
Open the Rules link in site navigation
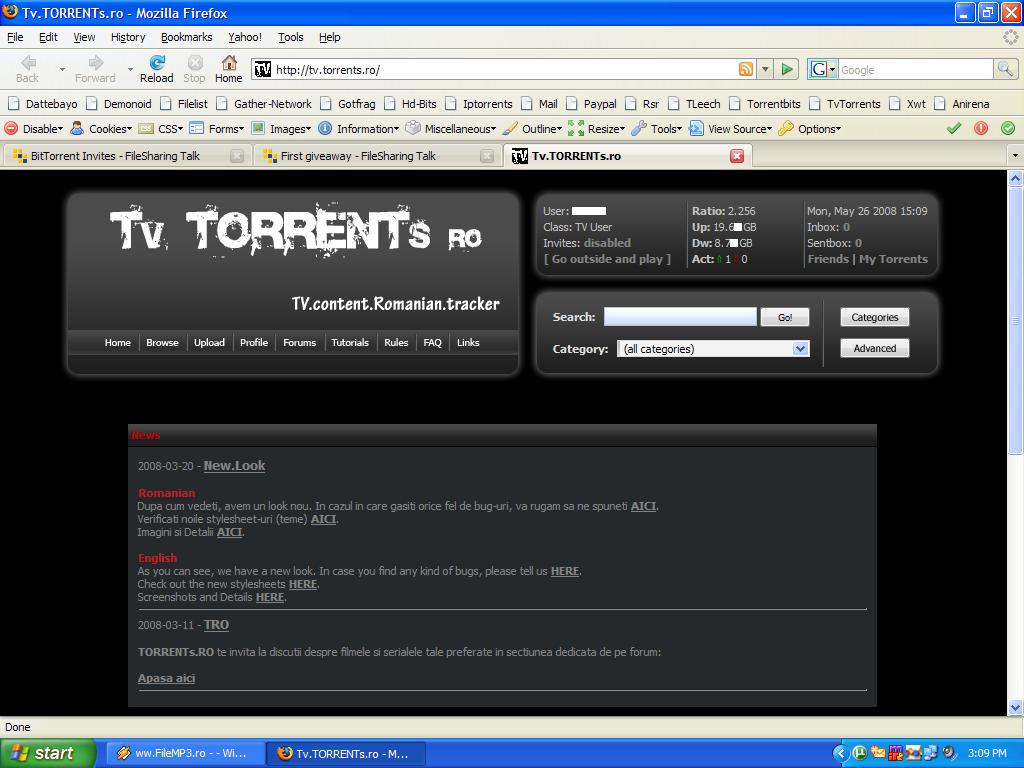396,342
